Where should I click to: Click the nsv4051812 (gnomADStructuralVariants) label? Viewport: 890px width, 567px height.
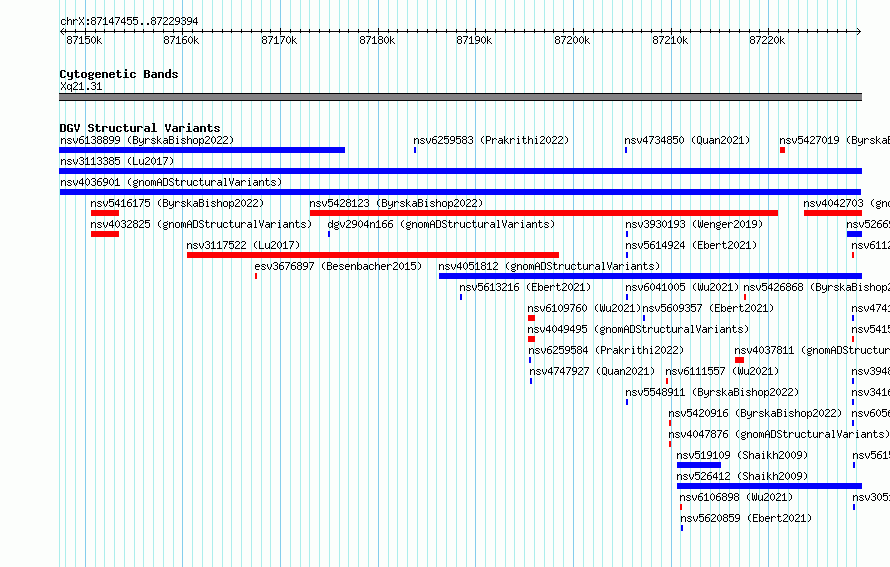point(549,266)
